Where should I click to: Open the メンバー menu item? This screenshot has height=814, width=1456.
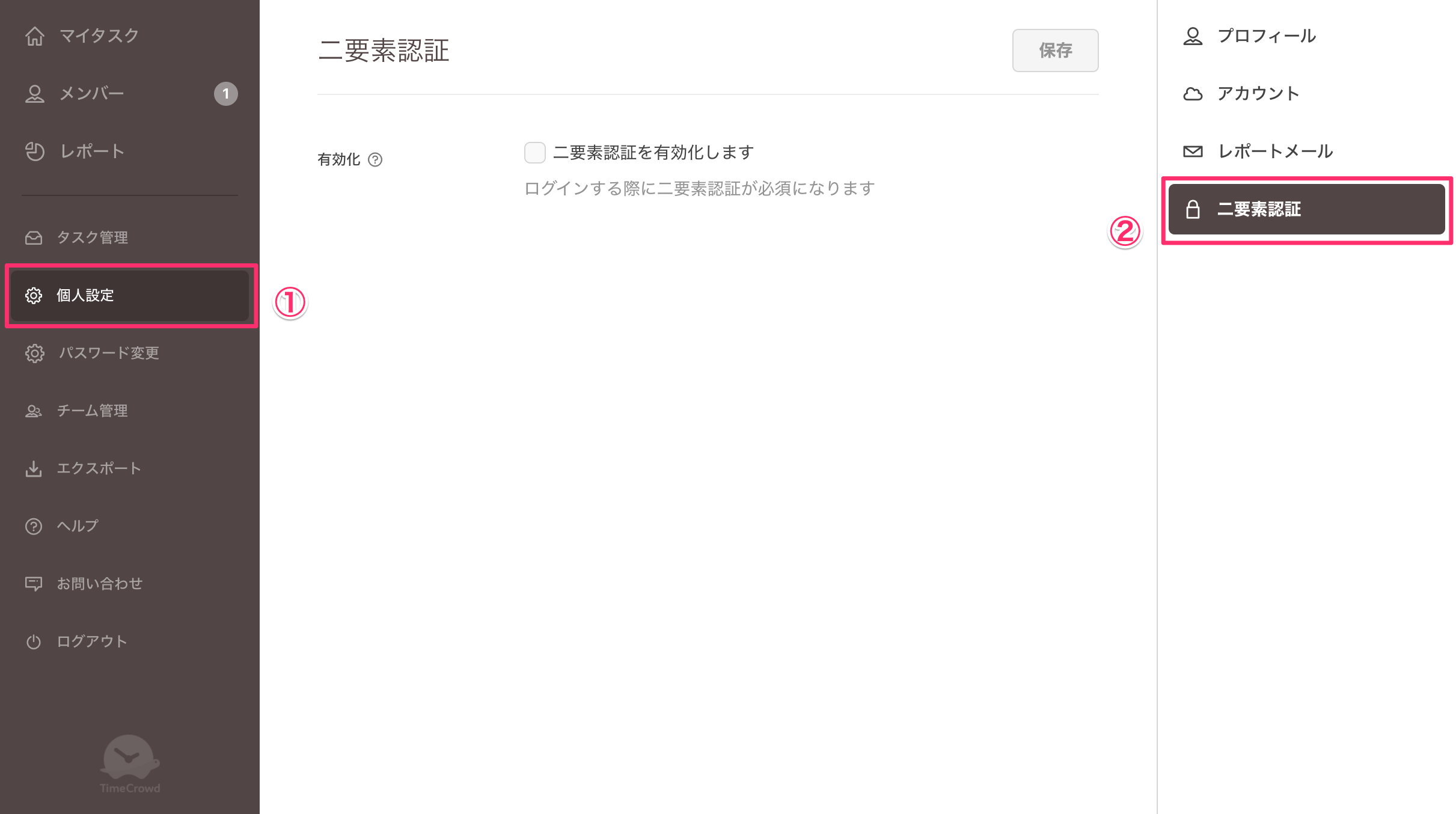tap(130, 94)
